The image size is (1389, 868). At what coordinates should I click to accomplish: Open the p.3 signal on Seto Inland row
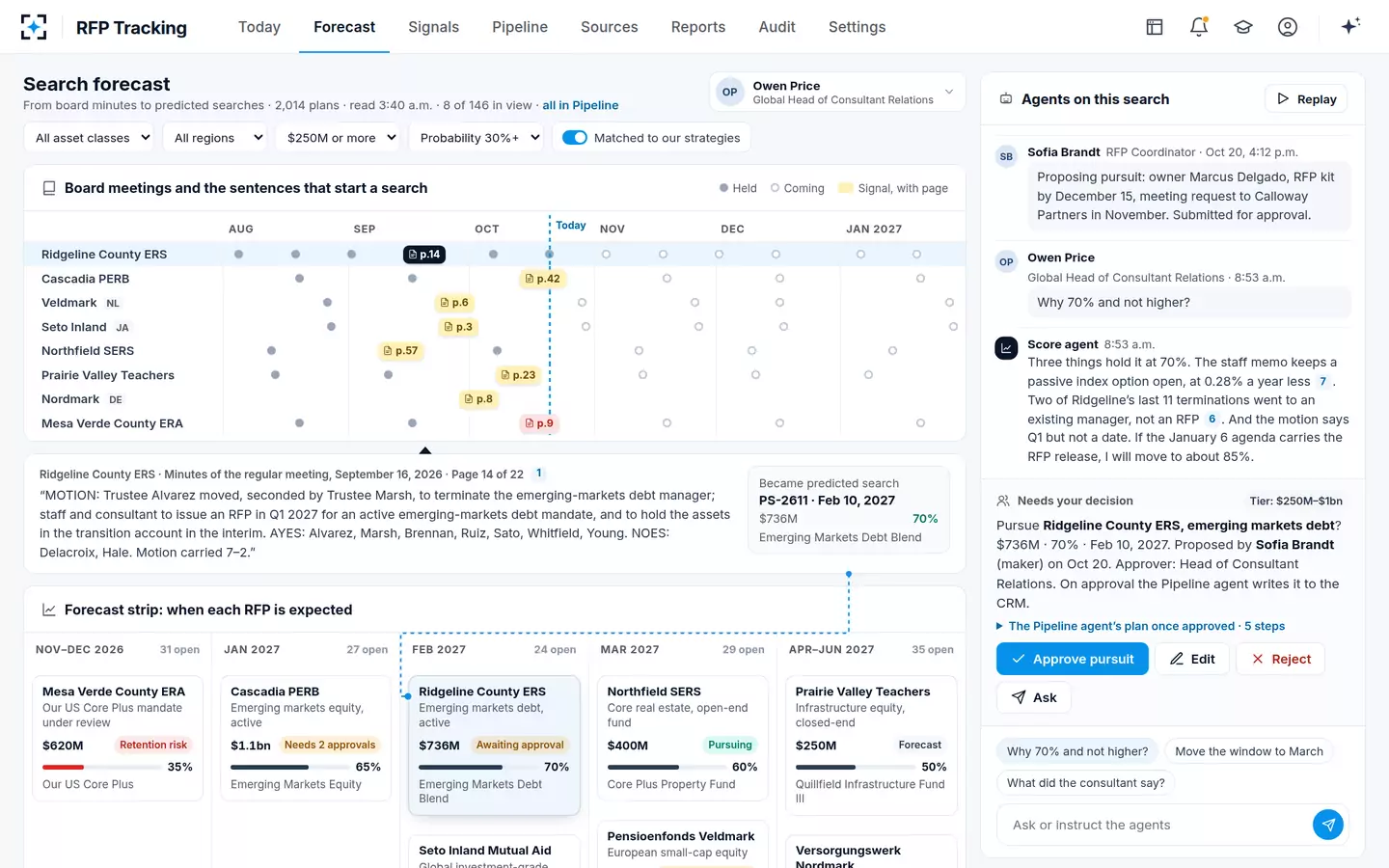458,327
